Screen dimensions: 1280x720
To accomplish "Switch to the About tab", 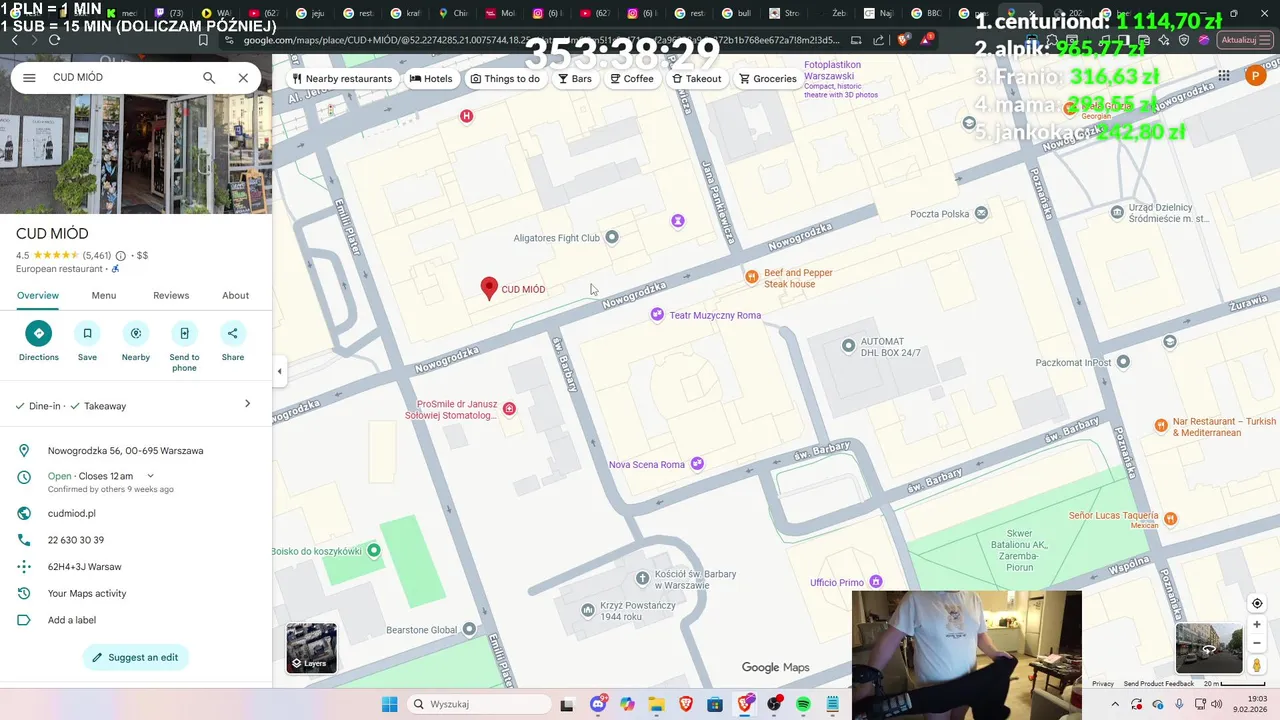I will click(x=236, y=295).
